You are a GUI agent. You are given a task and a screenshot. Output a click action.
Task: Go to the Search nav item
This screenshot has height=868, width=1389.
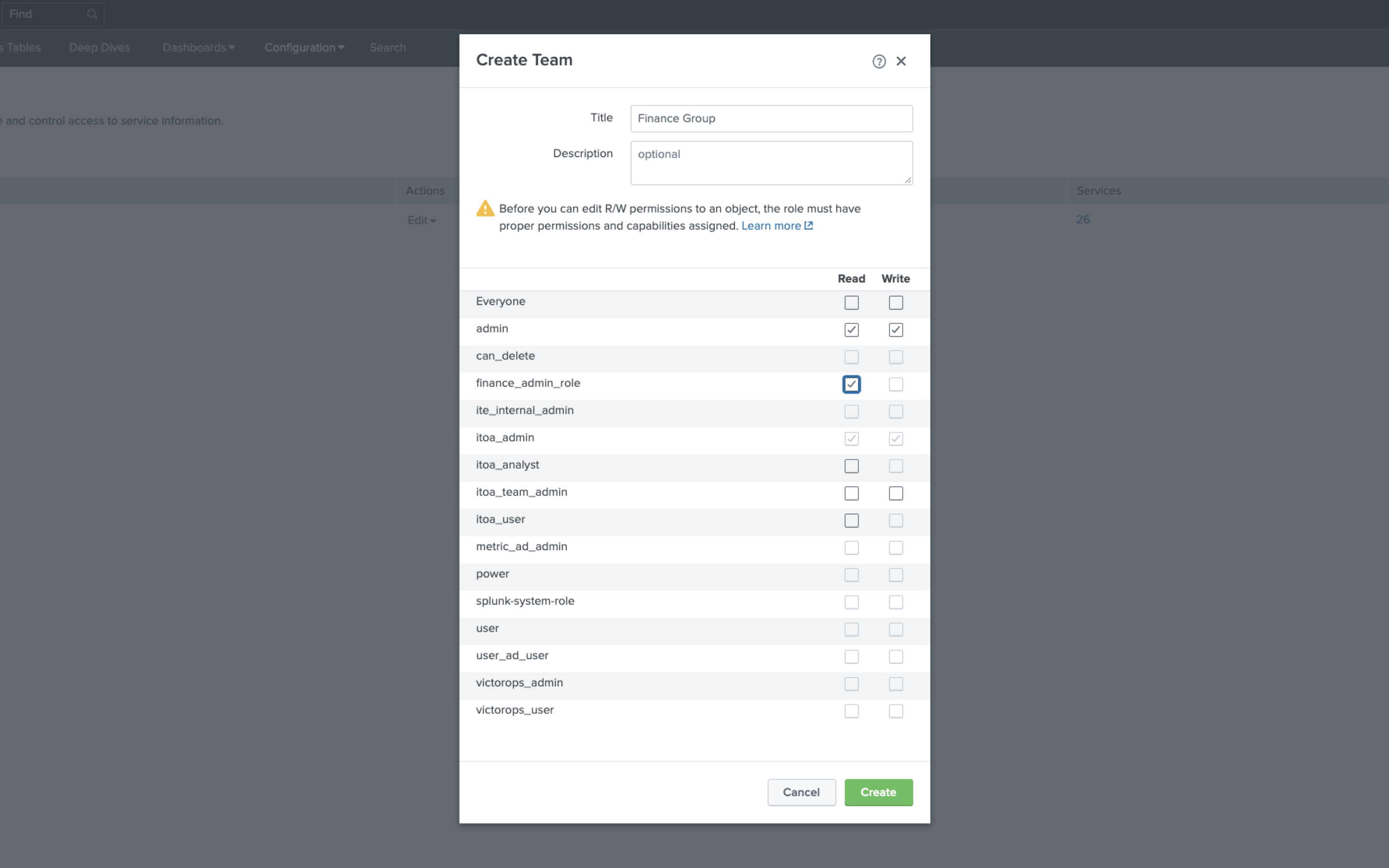pyautogui.click(x=387, y=48)
